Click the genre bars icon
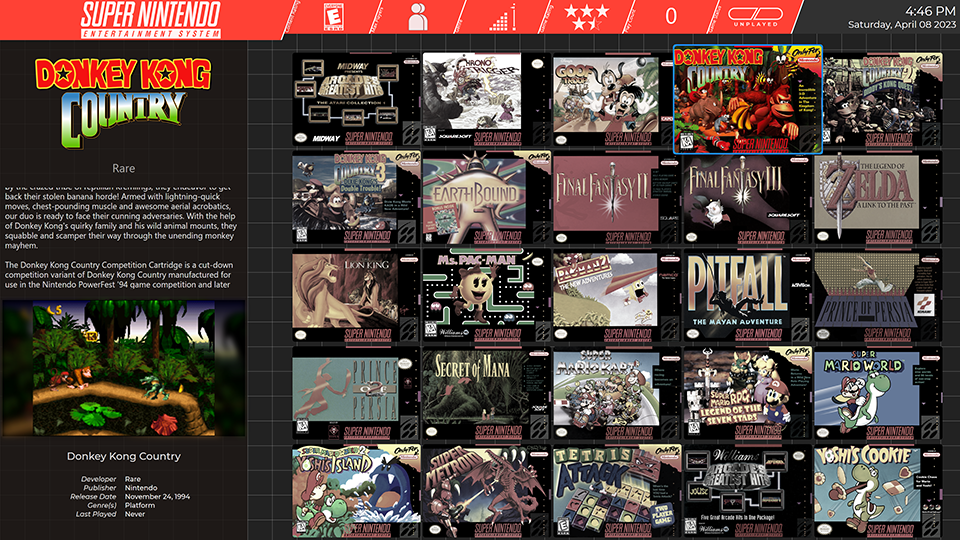Image resolution: width=960 pixels, height=540 pixels. pyautogui.click(x=503, y=18)
